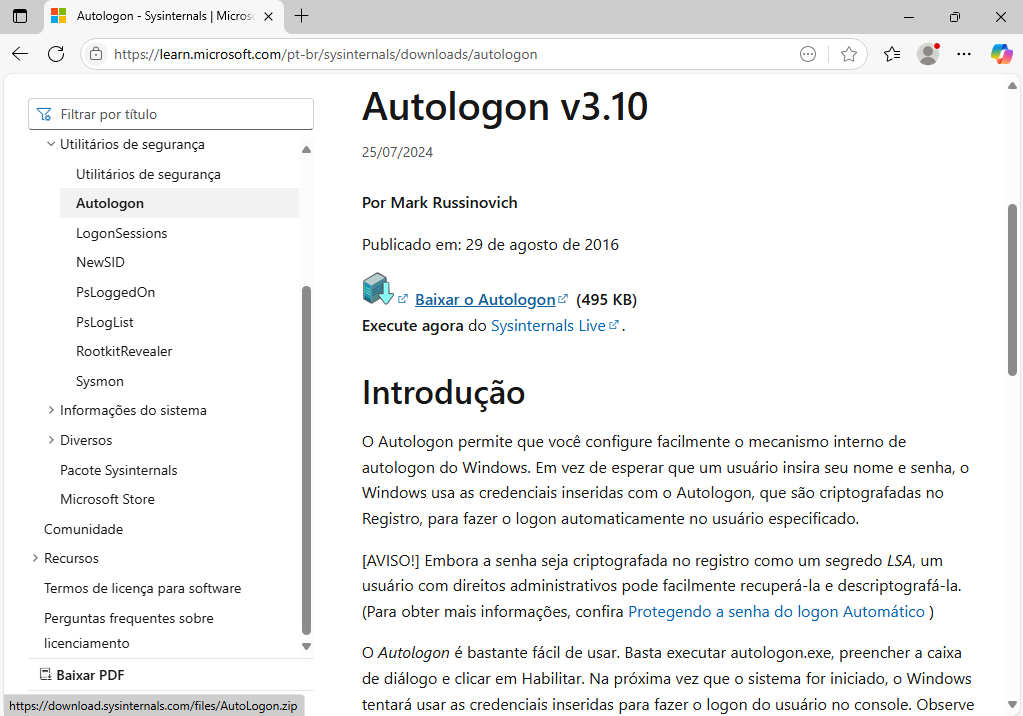Click the page scroll up arrow
This screenshot has width=1023, height=716.
click(x=1013, y=86)
